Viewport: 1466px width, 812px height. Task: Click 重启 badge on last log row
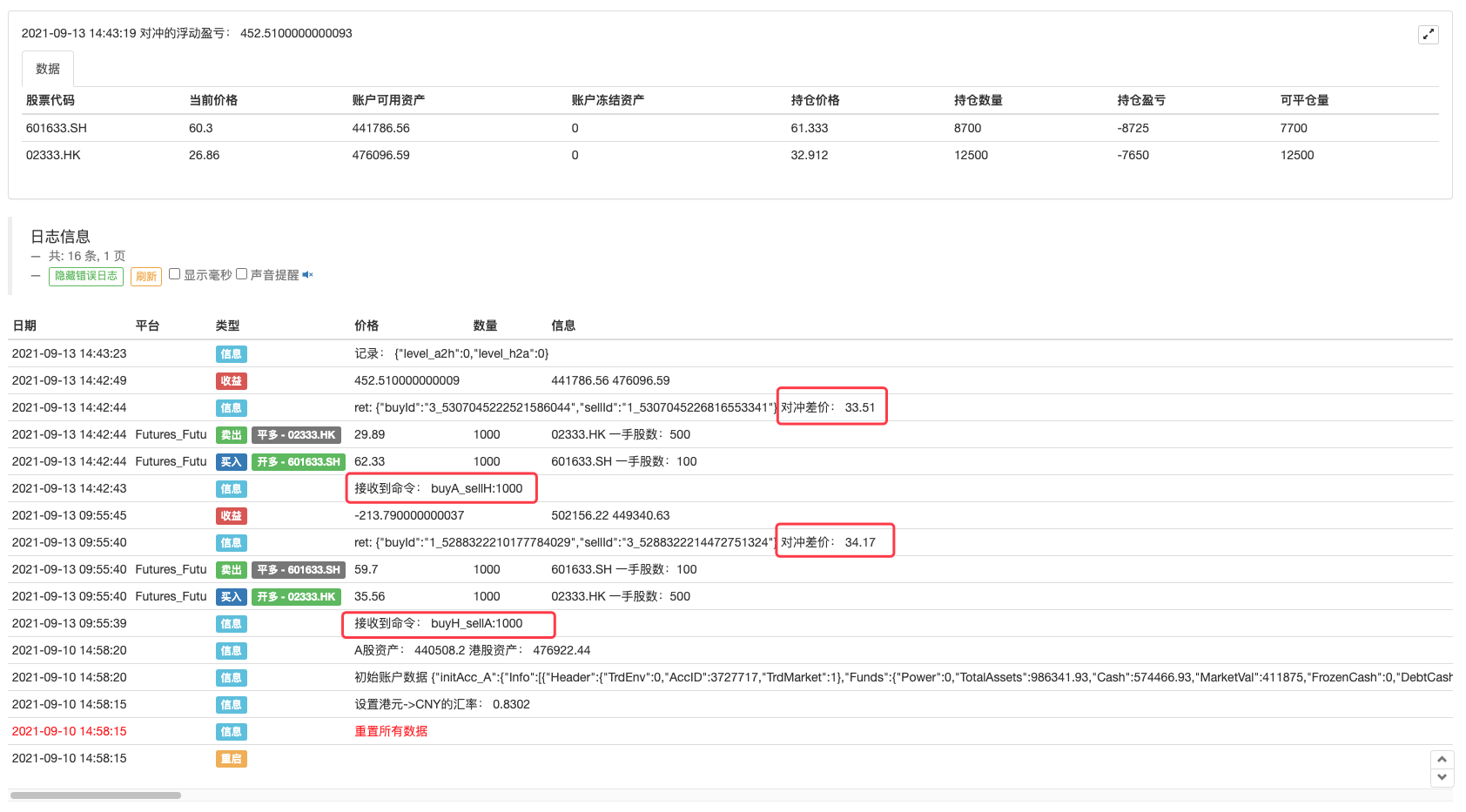232,759
